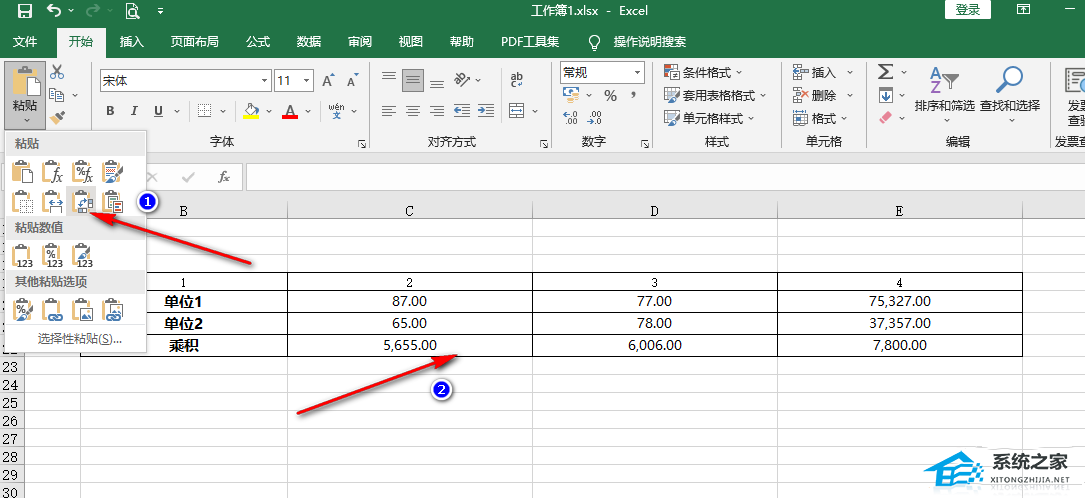Pick the Paste Values (123) icon

pos(23,256)
